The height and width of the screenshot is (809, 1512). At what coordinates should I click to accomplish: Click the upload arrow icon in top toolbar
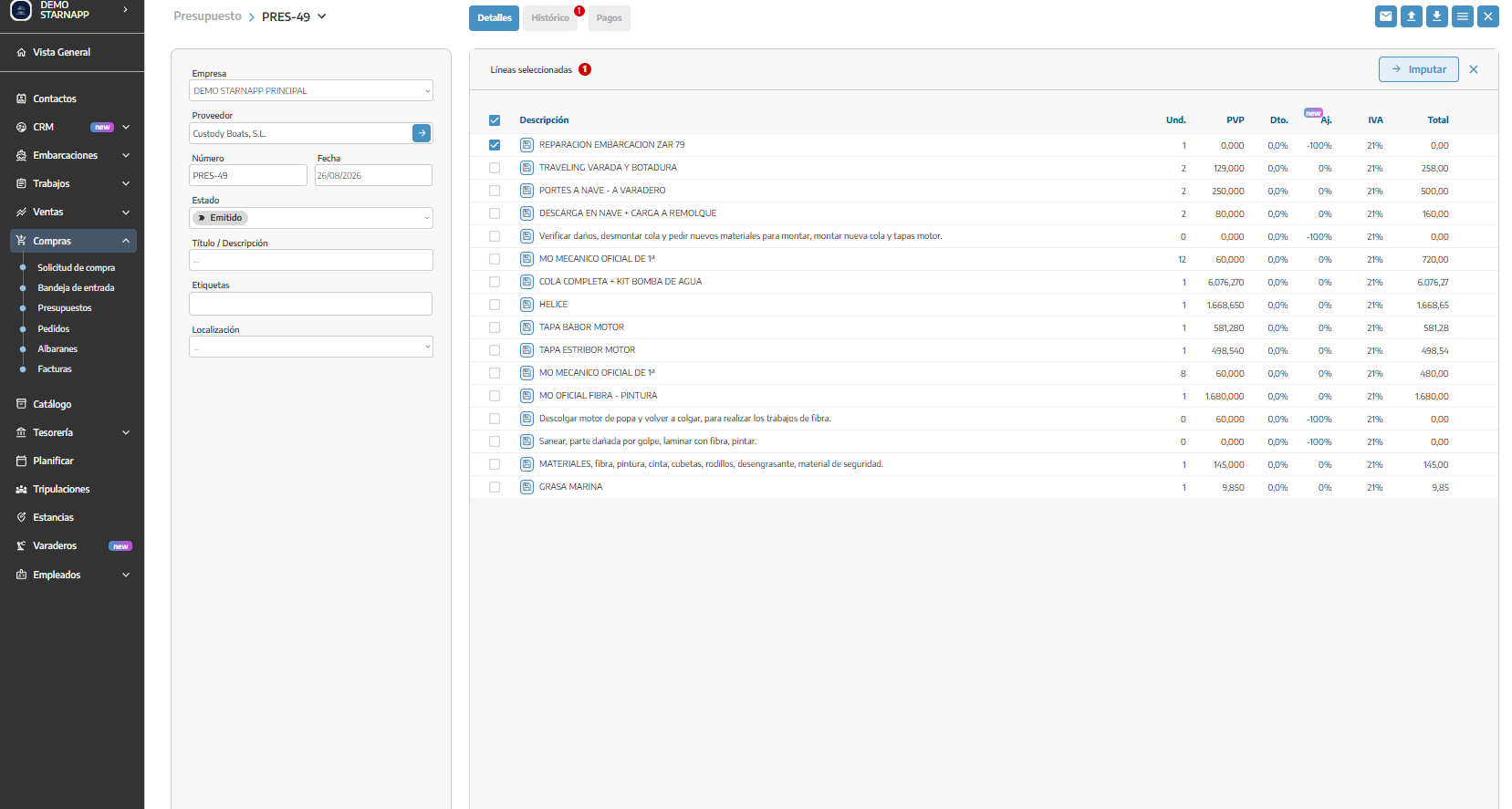click(x=1412, y=16)
